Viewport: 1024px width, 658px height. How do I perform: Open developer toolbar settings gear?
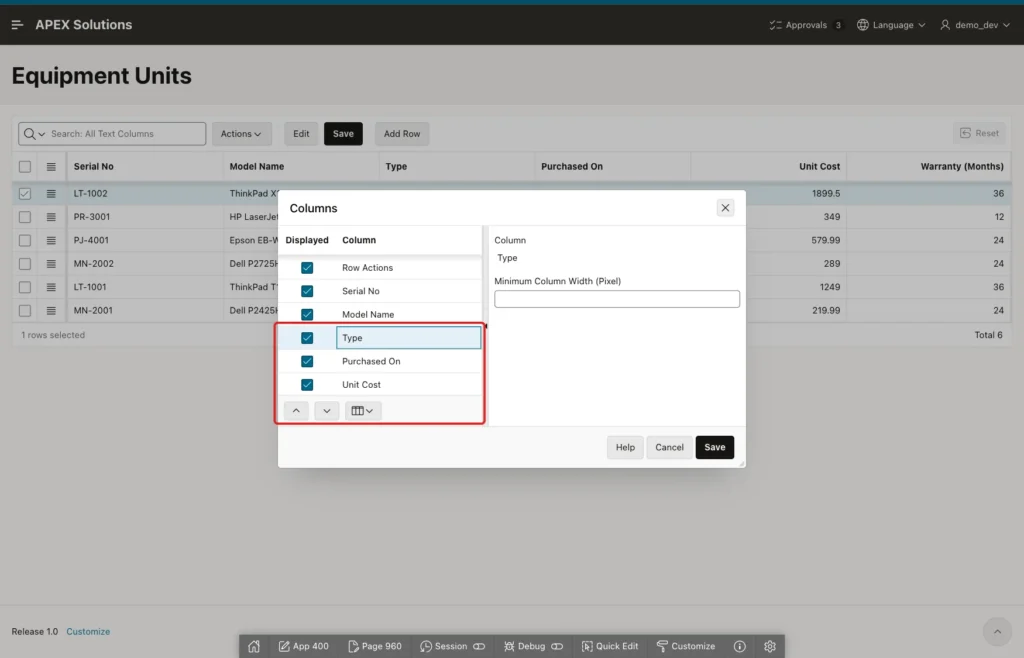tap(770, 646)
